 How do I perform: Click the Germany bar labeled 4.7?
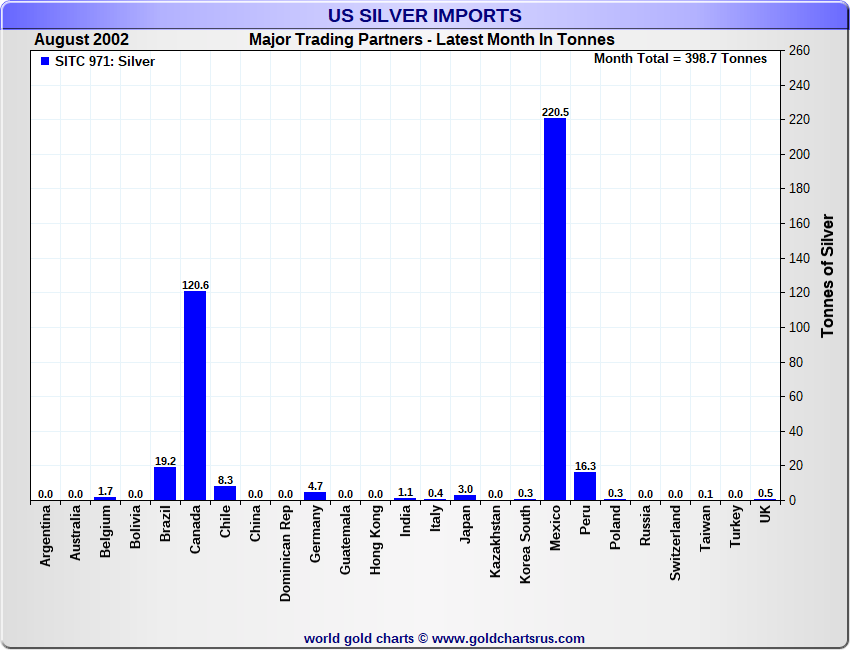315,496
